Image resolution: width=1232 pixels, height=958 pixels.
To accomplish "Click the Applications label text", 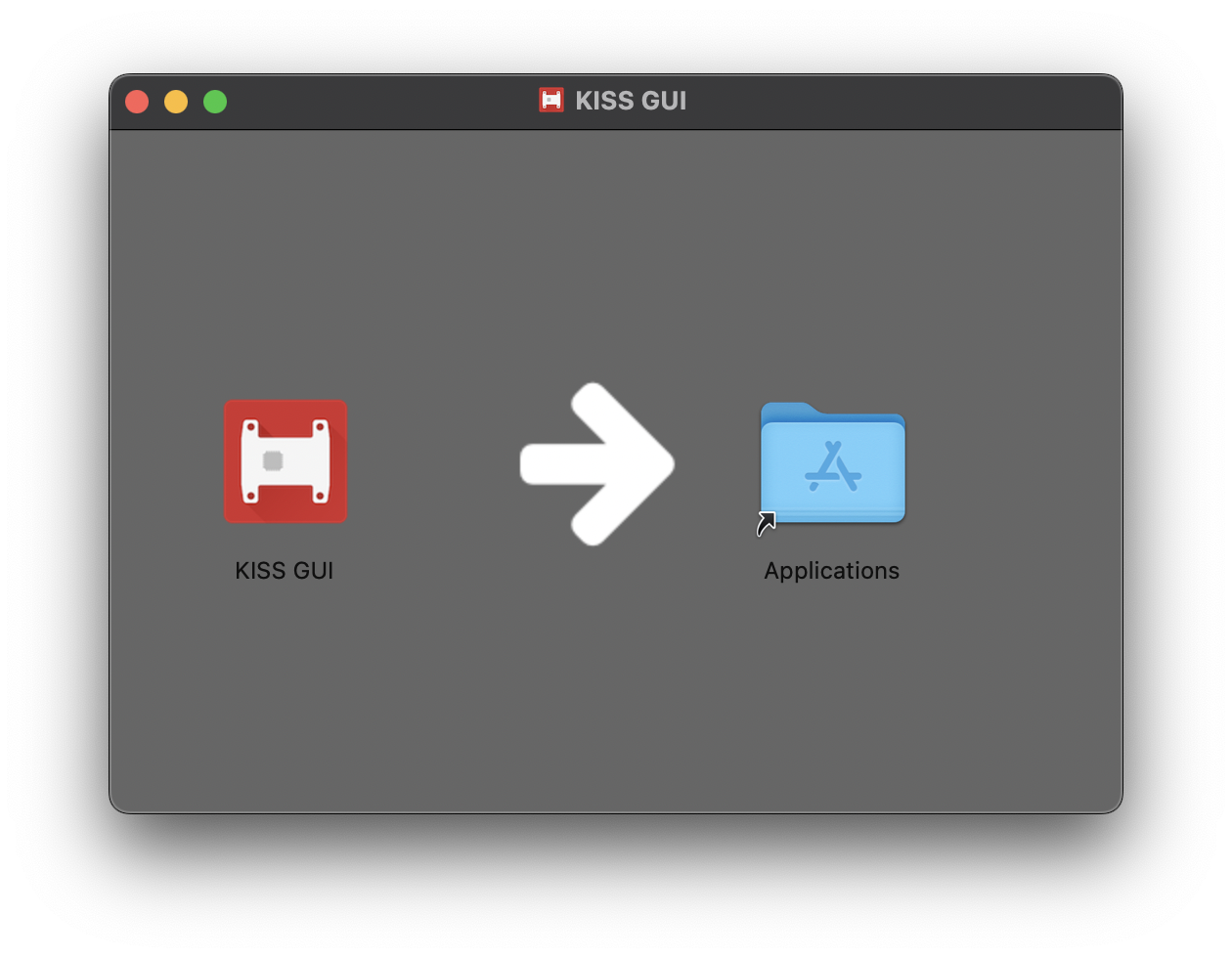I will coord(831,570).
